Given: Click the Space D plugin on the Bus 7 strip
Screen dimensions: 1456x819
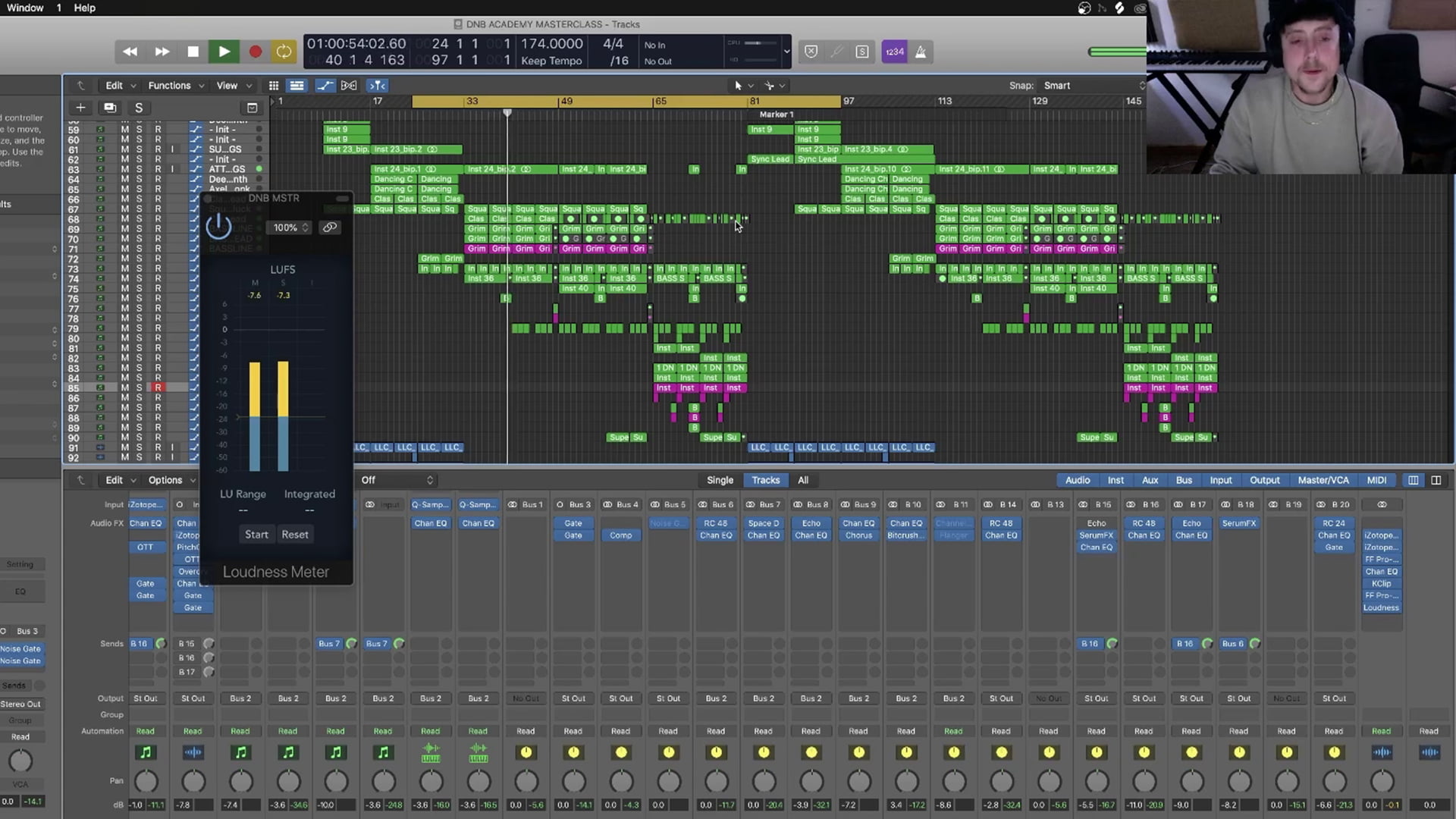Looking at the screenshot, I should (764, 523).
